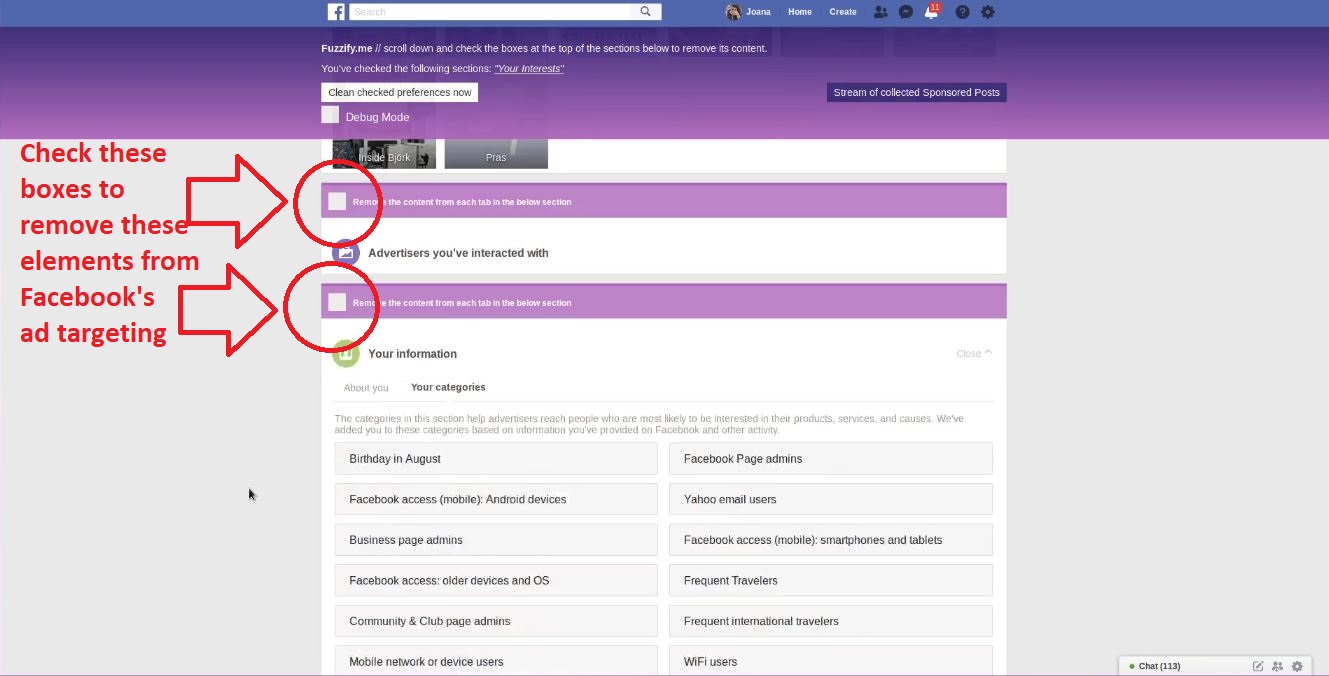Select the Your categories tab
This screenshot has width=1329, height=676.
click(x=448, y=387)
